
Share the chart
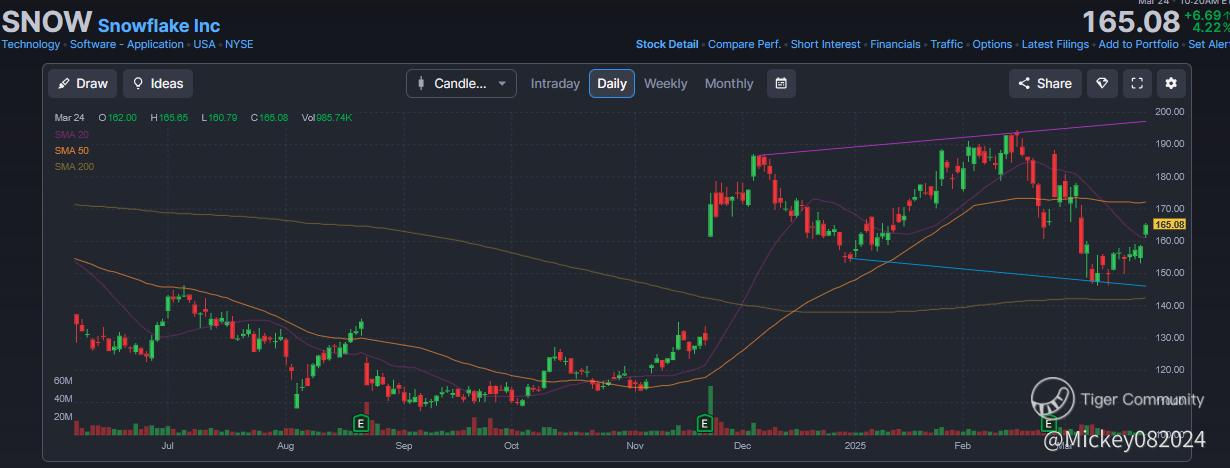click(1045, 83)
